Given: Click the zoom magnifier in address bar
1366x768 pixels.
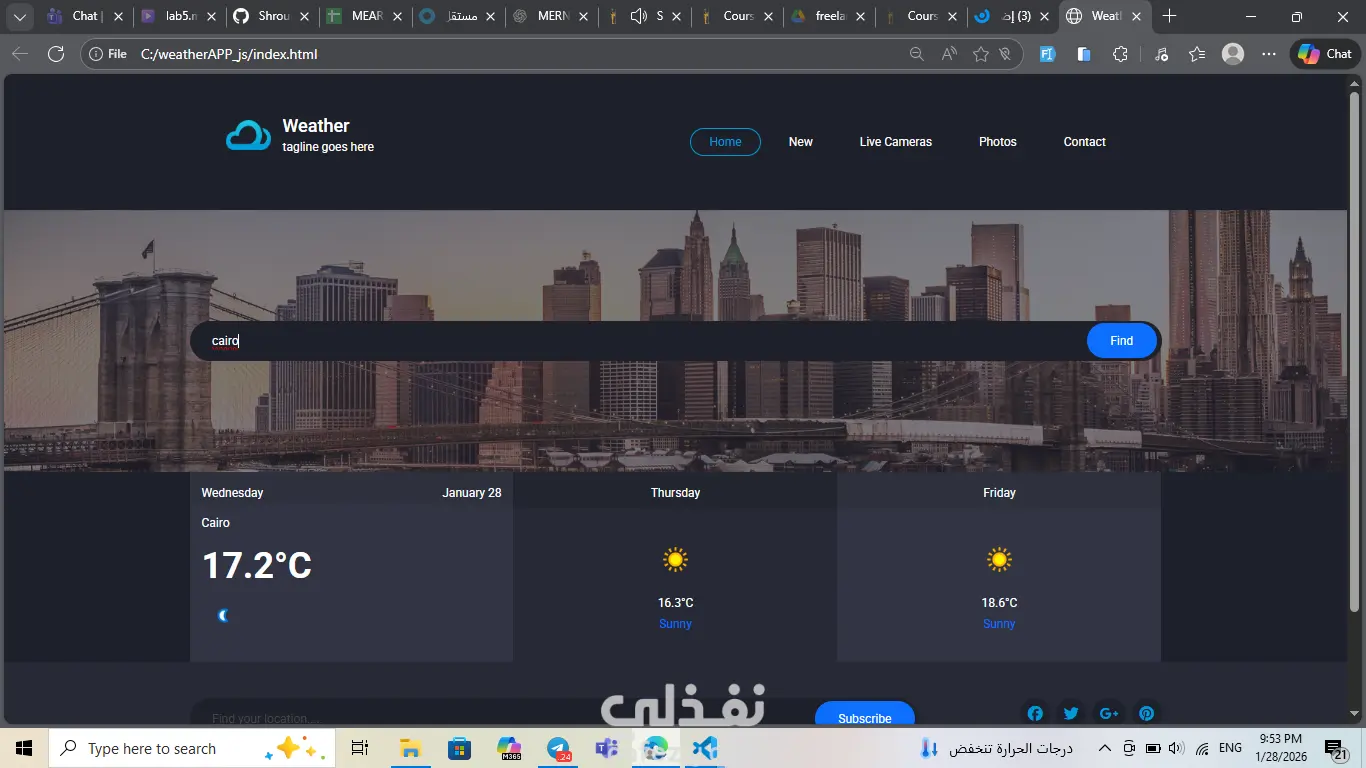Looking at the screenshot, I should (916, 54).
